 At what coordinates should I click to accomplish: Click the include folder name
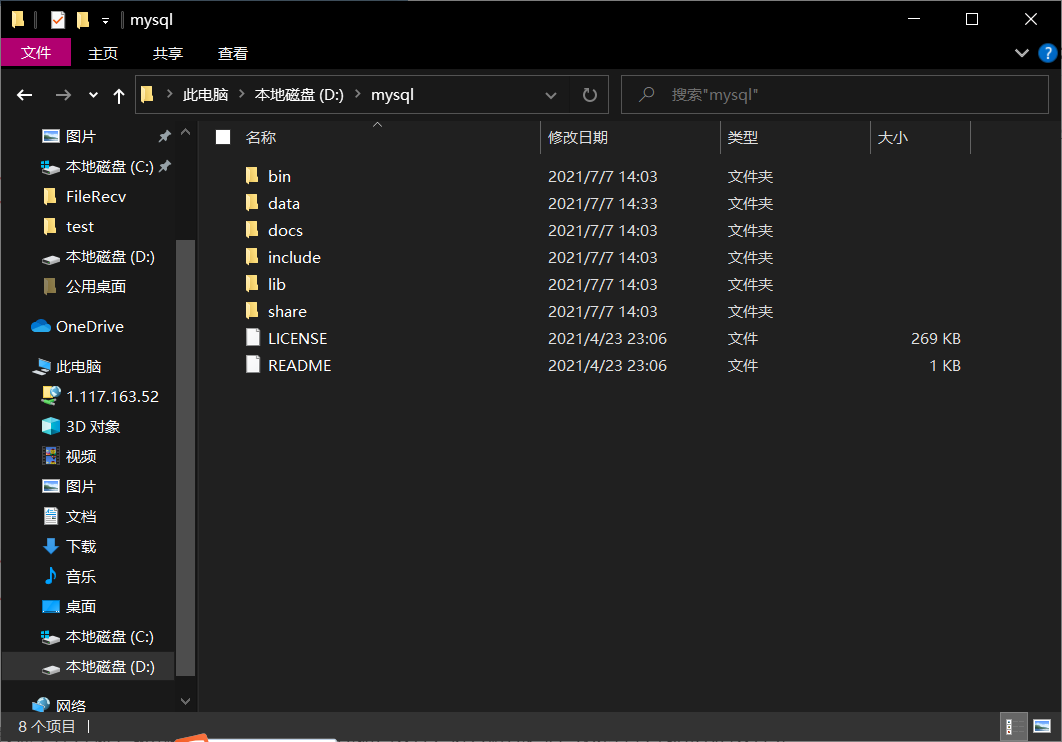[294, 257]
